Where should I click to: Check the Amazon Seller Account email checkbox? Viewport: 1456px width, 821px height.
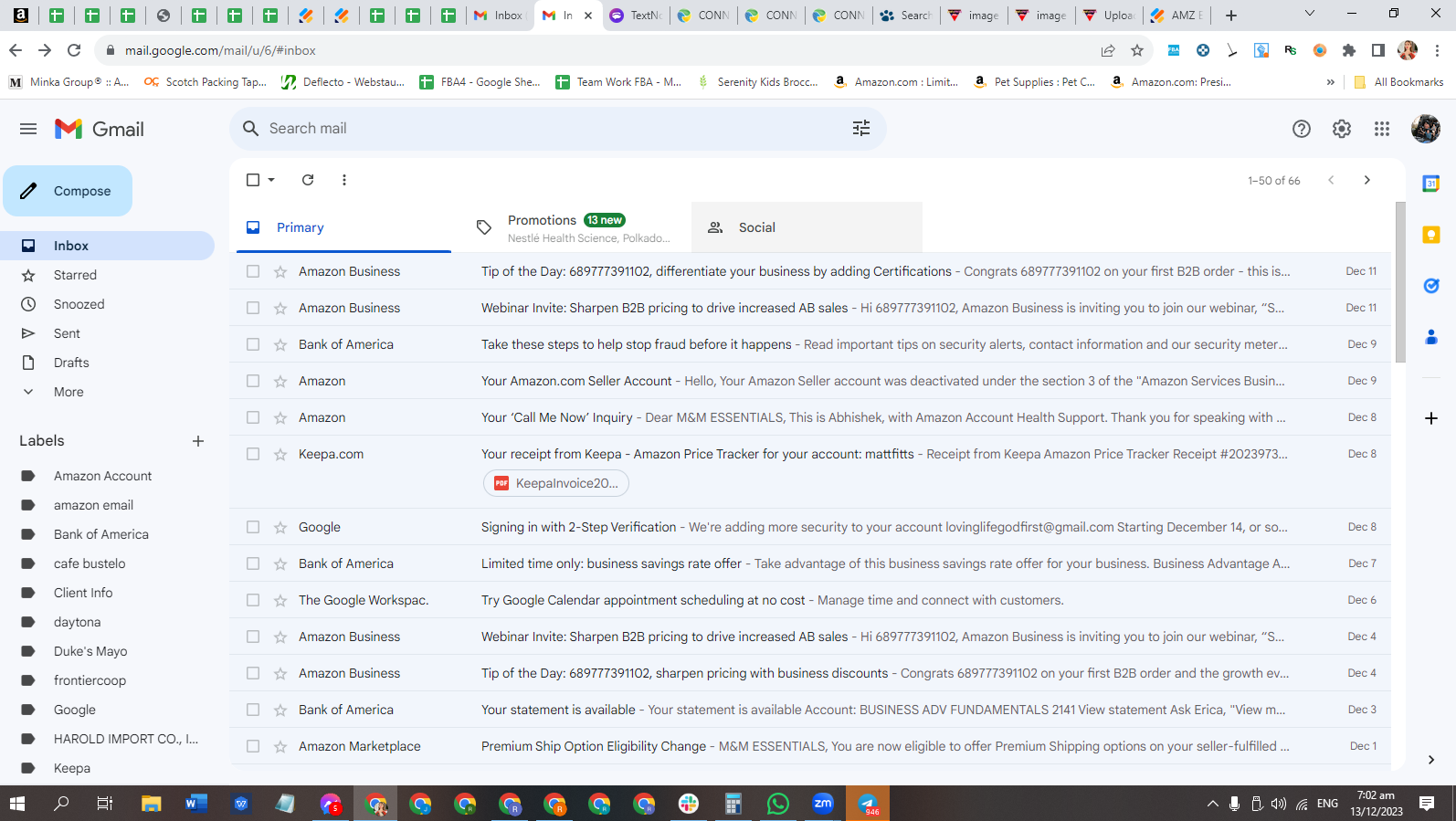[x=253, y=381]
